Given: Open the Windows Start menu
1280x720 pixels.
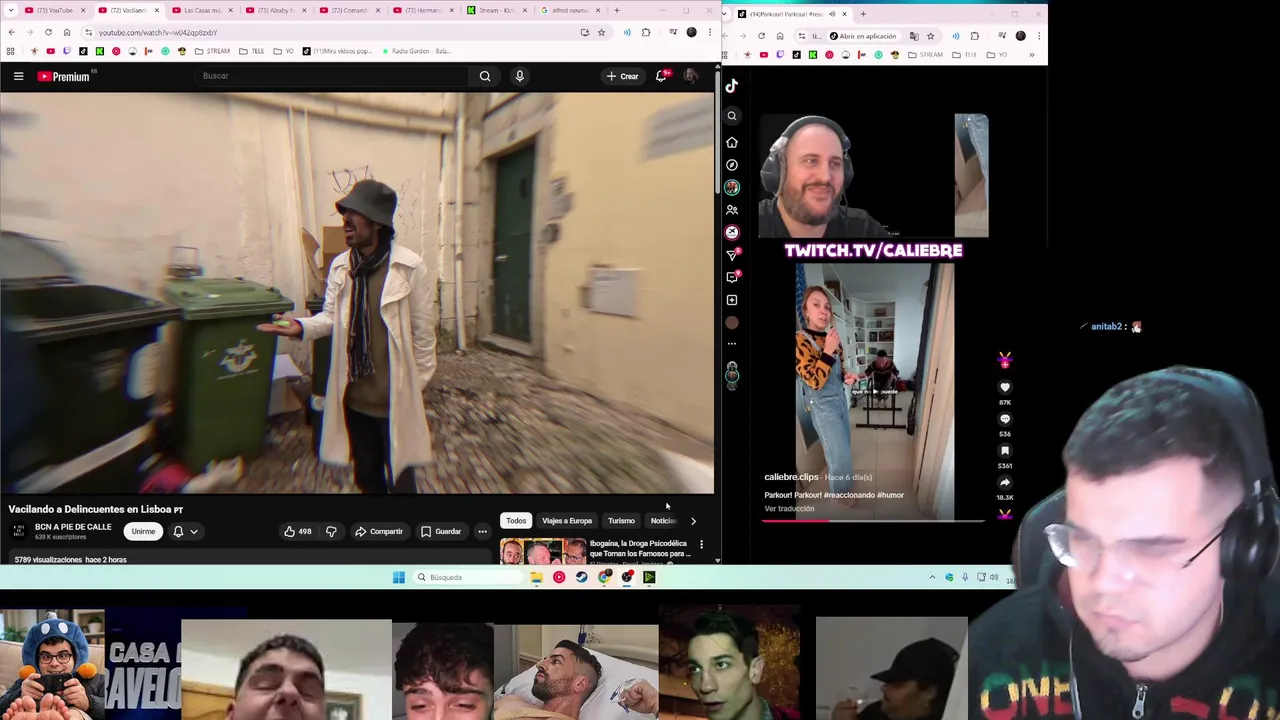Looking at the screenshot, I should 399,577.
